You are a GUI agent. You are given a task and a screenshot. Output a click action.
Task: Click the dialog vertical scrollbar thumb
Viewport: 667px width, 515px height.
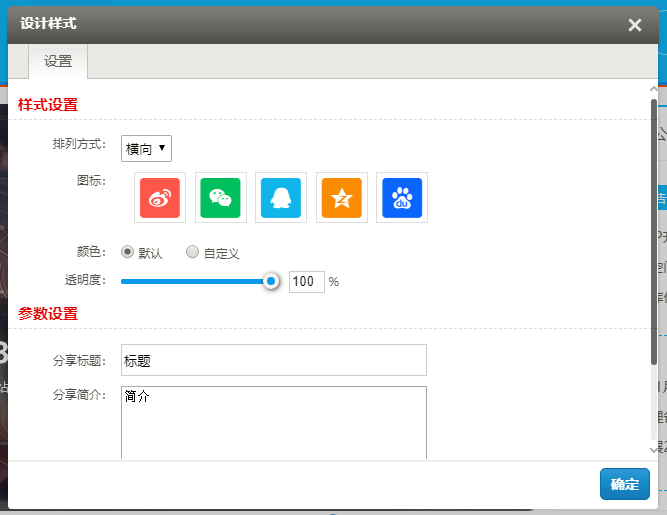pyautogui.click(x=654, y=232)
